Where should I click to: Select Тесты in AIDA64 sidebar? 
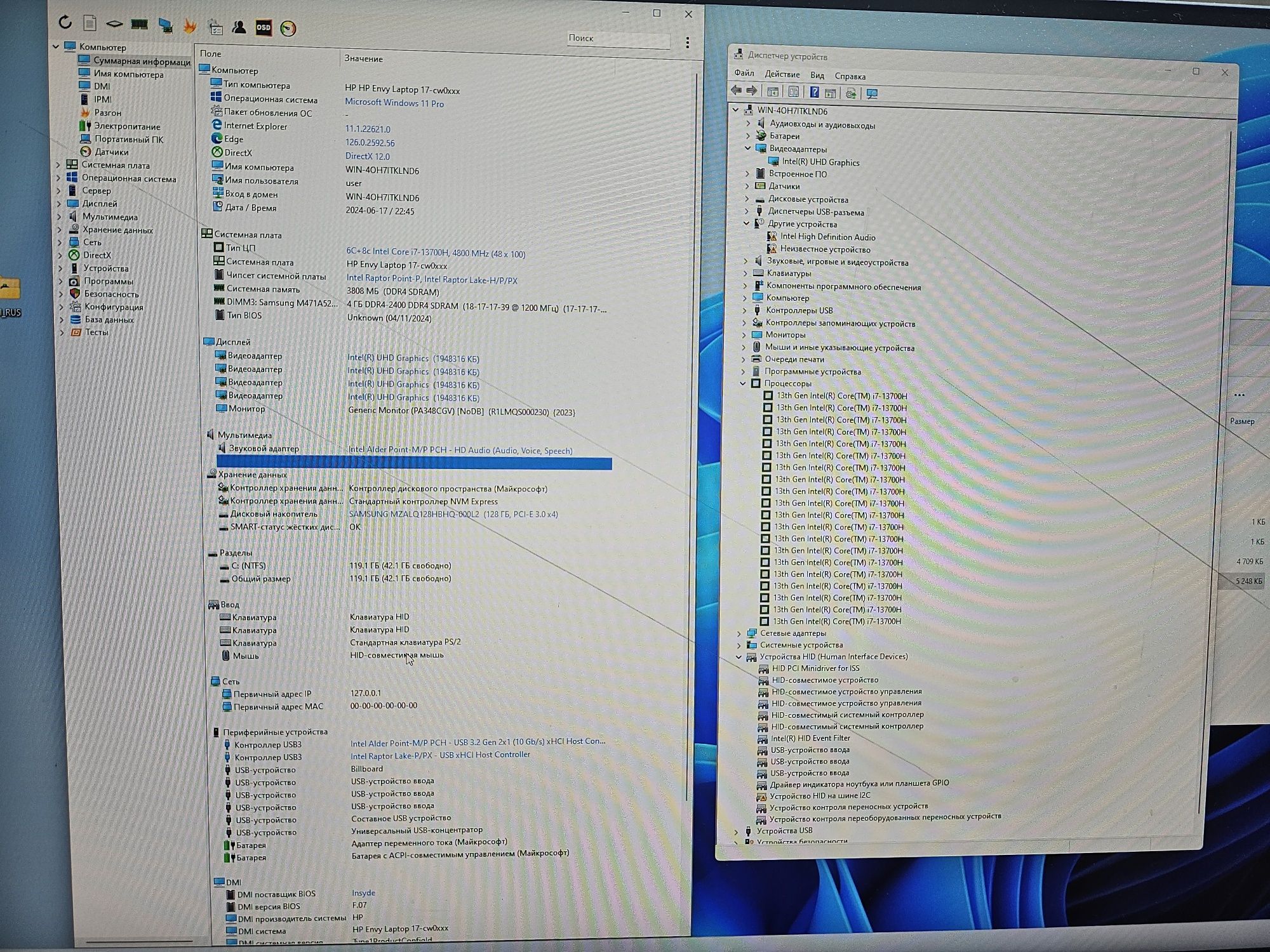pos(97,332)
